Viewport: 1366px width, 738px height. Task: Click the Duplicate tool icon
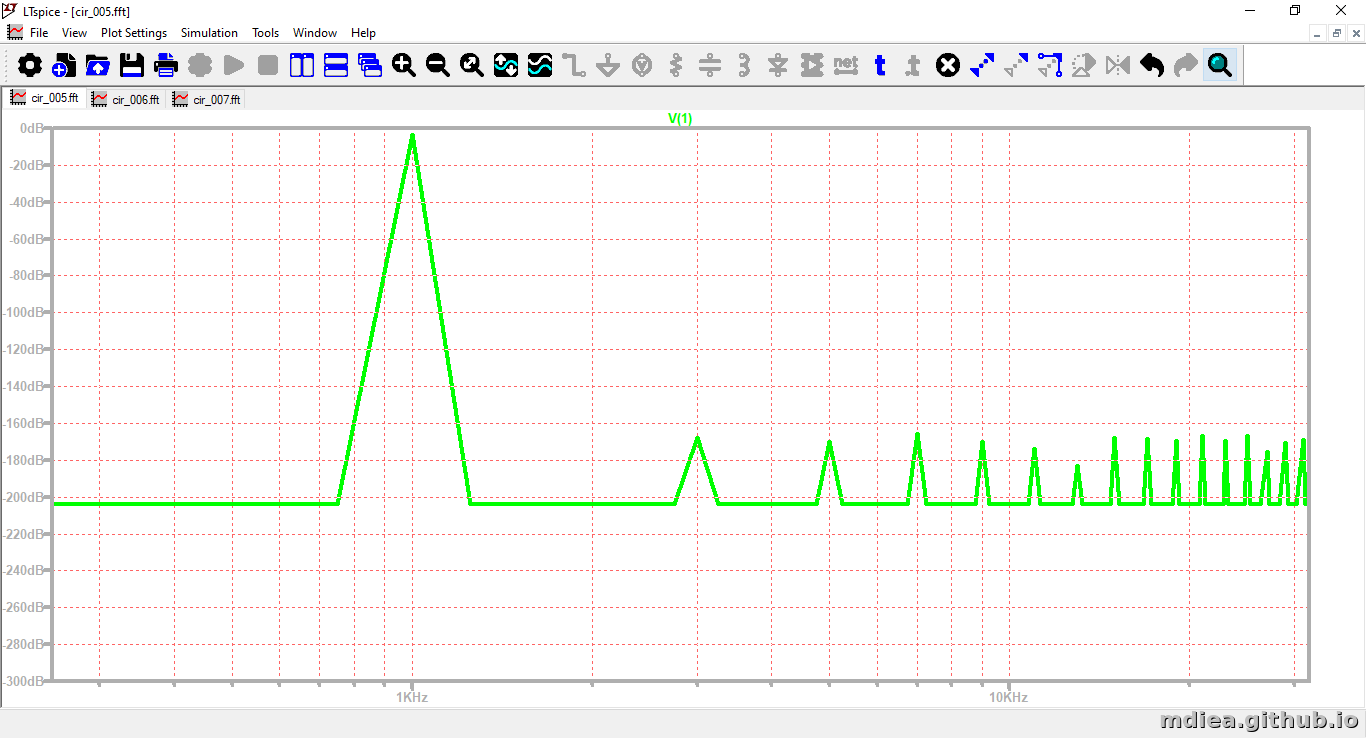click(x=982, y=66)
